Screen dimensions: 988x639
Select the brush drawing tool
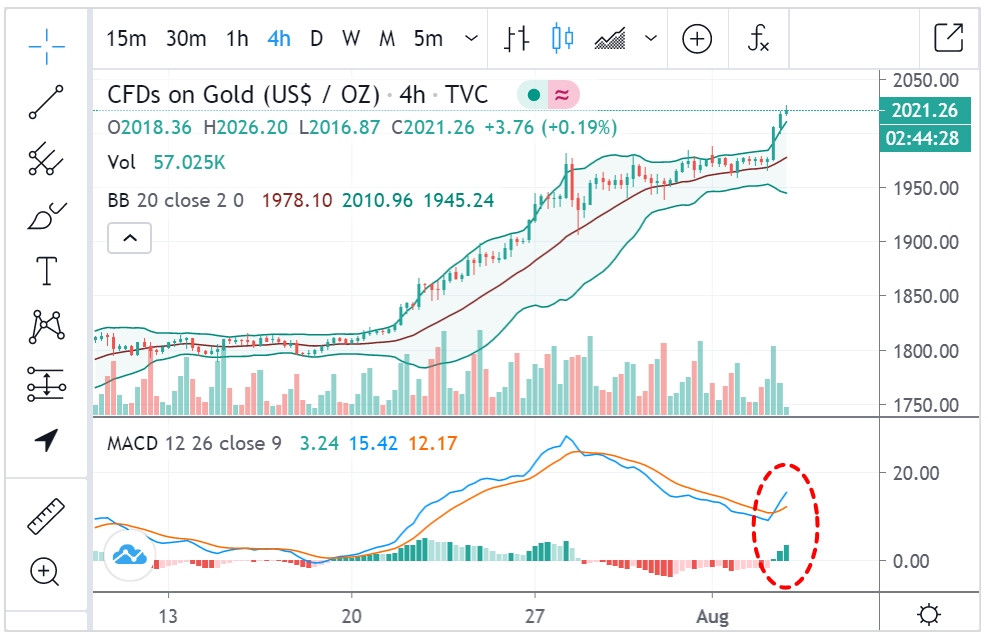(46, 215)
